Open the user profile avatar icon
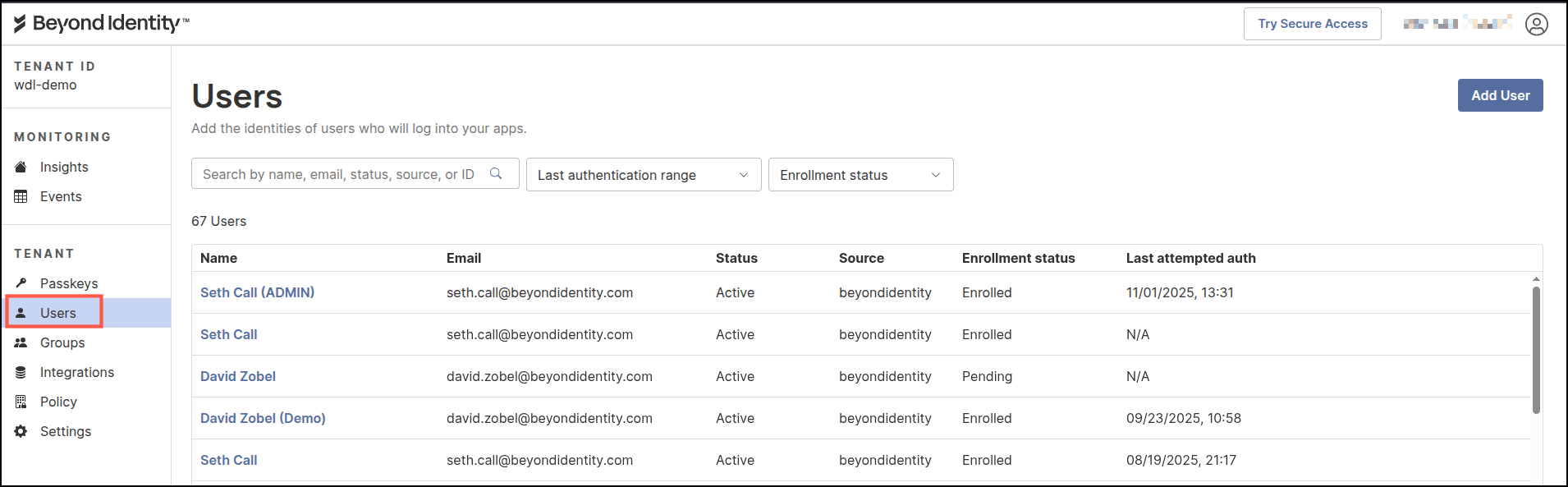 [x=1536, y=24]
